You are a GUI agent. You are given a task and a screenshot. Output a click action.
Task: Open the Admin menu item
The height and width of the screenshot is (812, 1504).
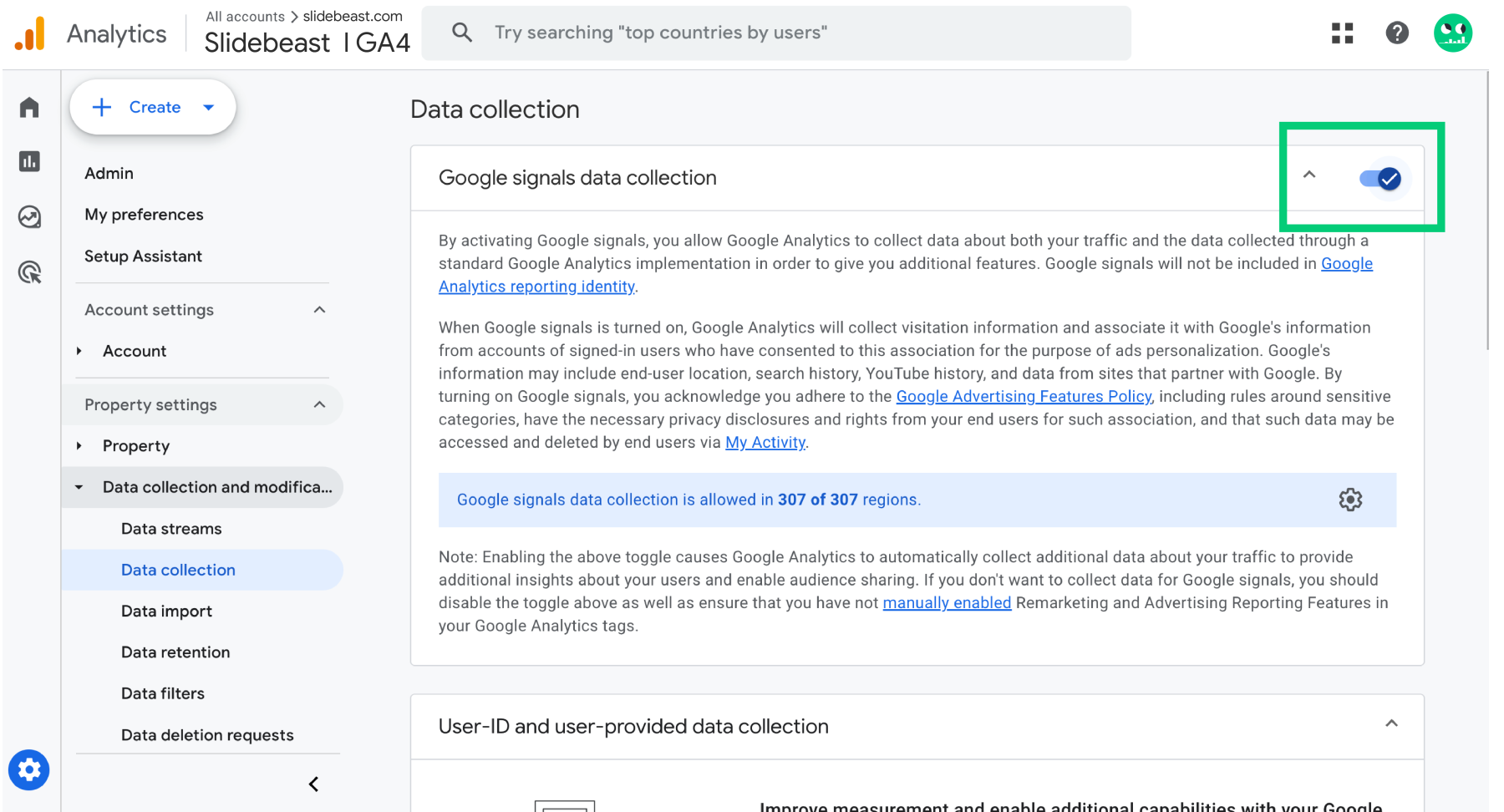[x=109, y=173]
